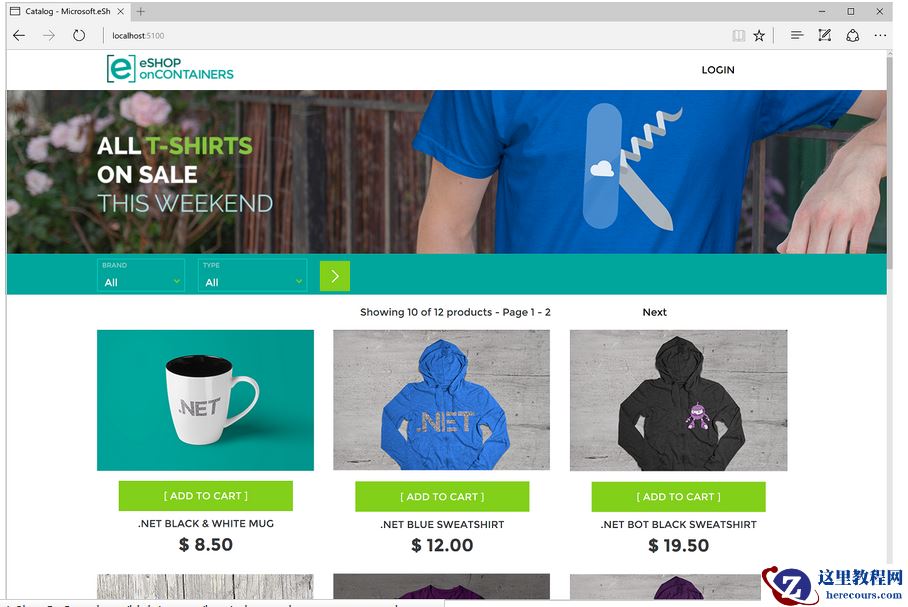Add .NET Blue Sweatshirt to cart
908x607 pixels.
(x=442, y=496)
